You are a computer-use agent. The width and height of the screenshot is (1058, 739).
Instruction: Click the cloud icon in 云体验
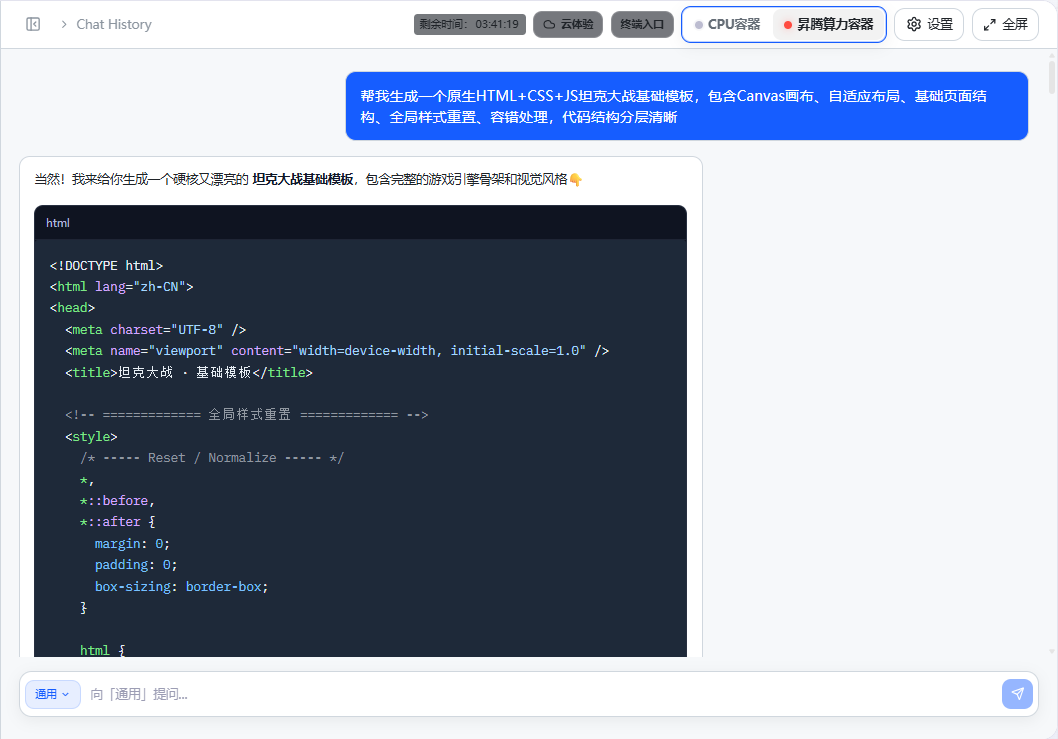[x=549, y=24]
